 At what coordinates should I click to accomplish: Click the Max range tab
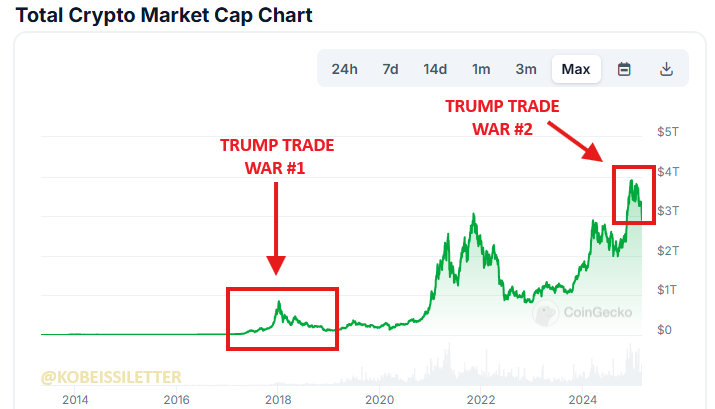click(x=576, y=69)
